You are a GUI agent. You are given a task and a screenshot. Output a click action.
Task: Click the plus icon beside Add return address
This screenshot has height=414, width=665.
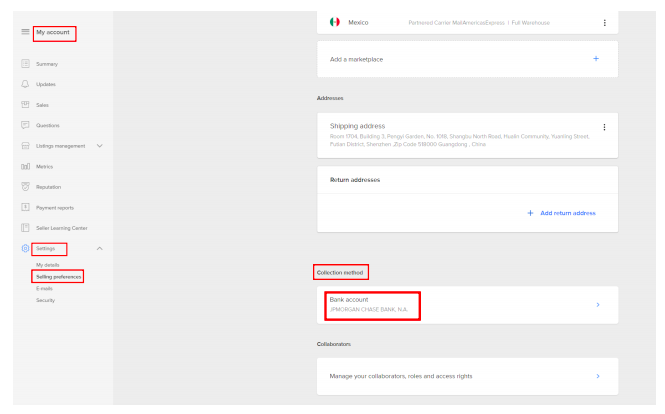[x=530, y=213]
